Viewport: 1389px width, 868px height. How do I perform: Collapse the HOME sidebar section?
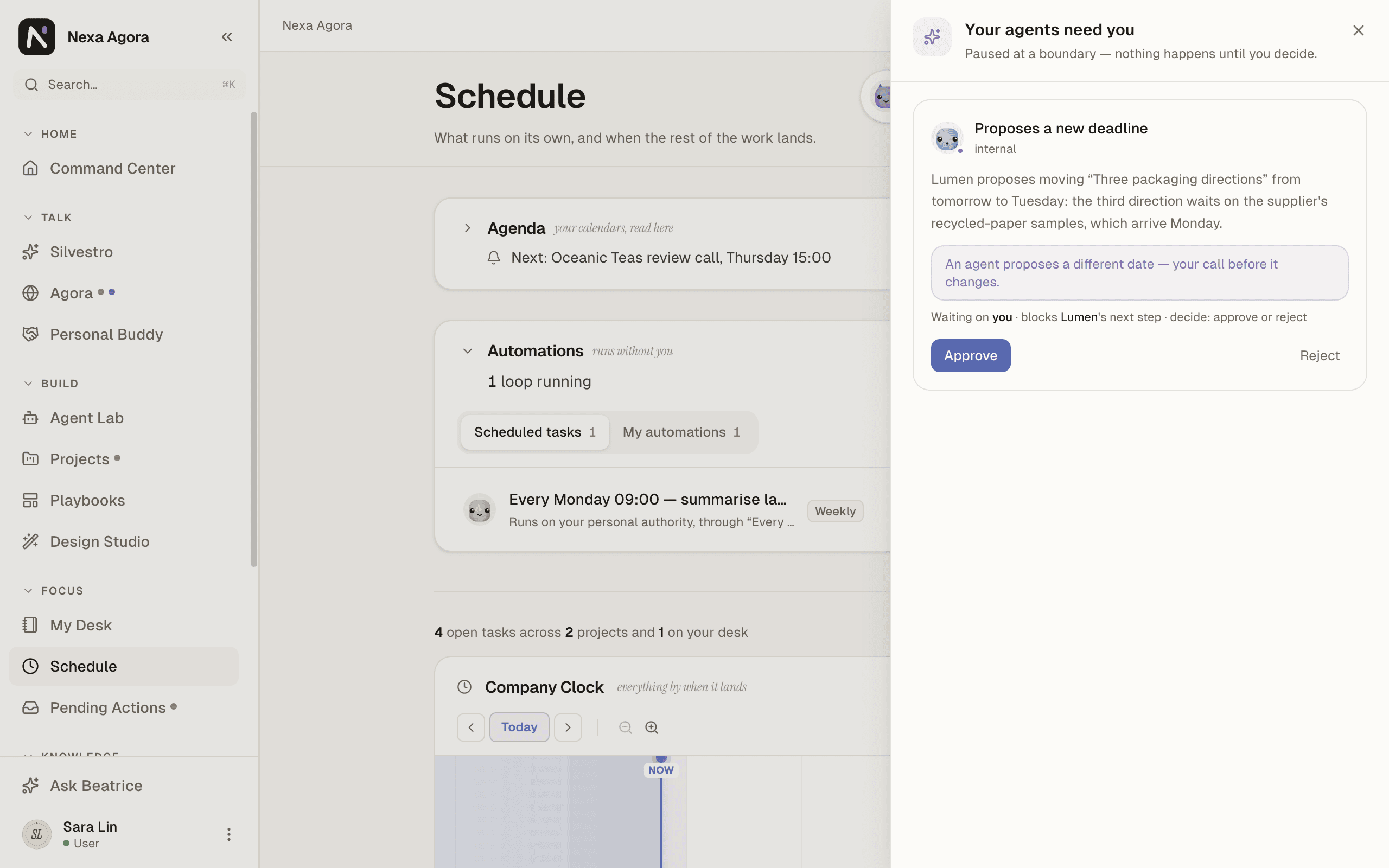pyautogui.click(x=28, y=134)
